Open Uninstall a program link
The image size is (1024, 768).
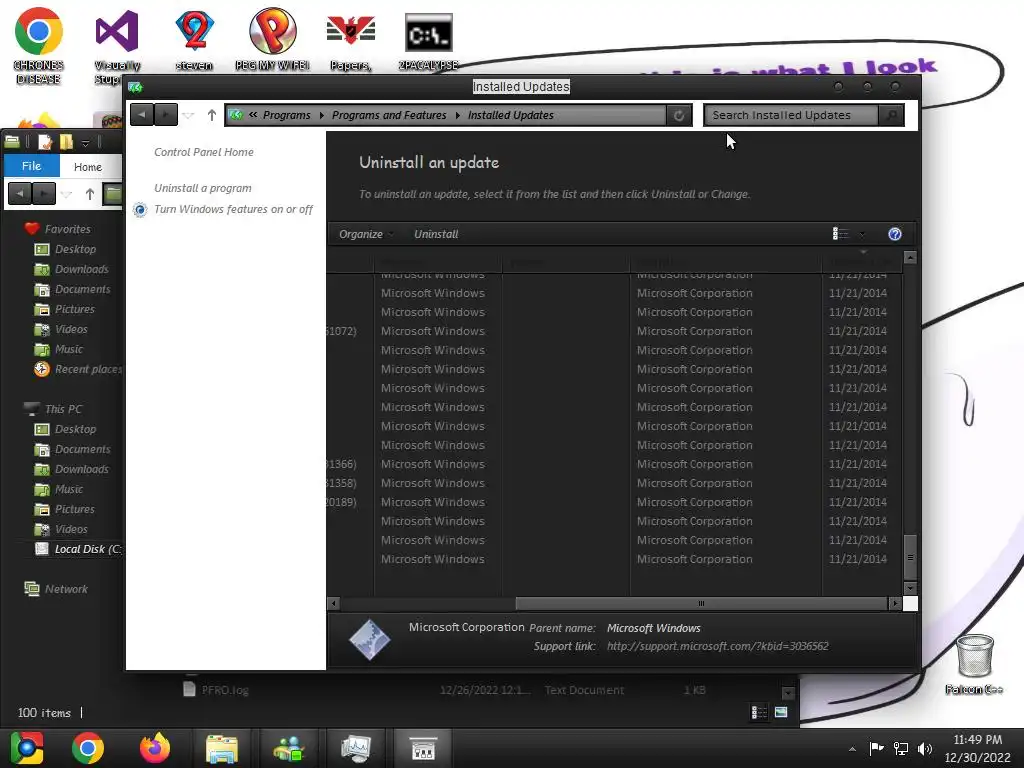pos(202,187)
